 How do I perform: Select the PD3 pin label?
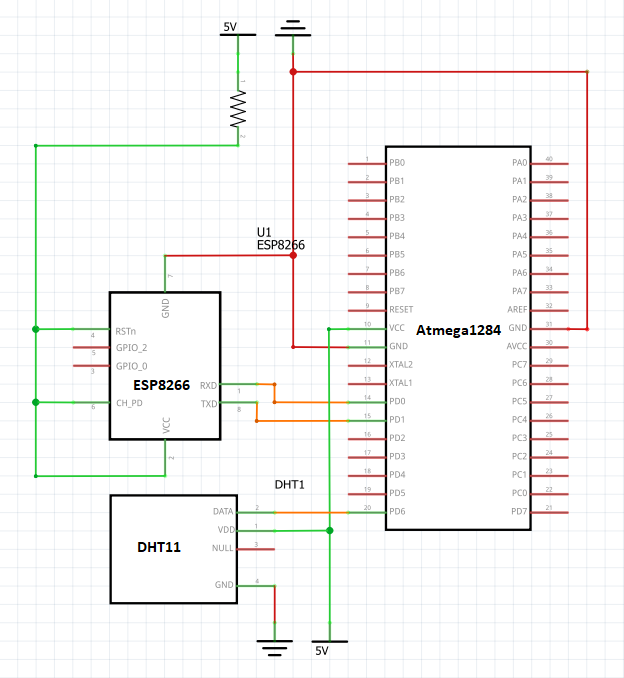click(x=397, y=456)
